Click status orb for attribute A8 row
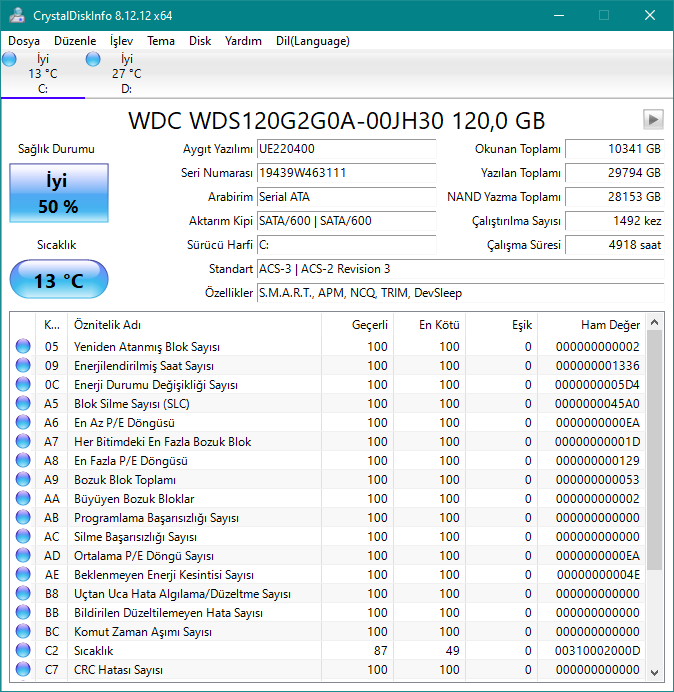 23,460
